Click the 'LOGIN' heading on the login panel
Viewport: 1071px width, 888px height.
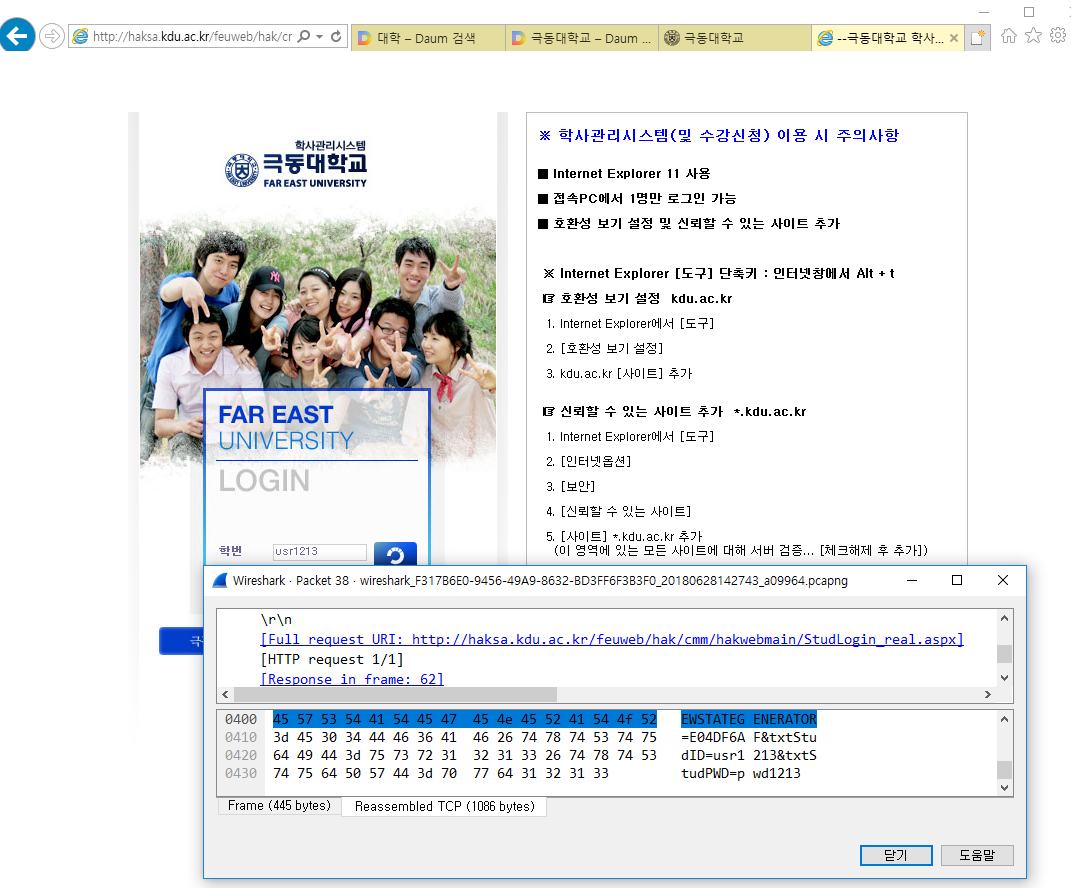pyautogui.click(x=264, y=481)
